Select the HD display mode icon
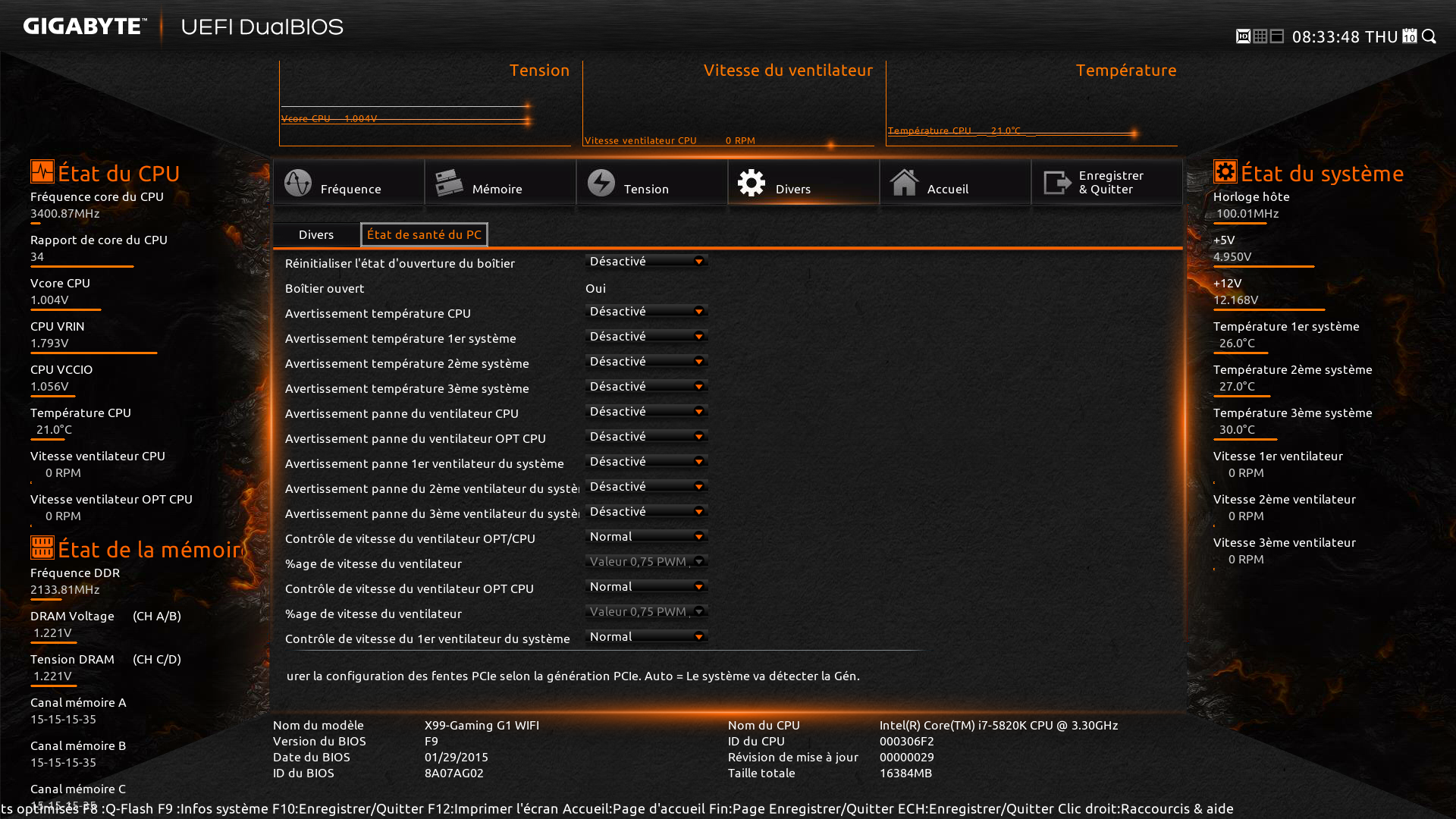The image size is (1456, 819). [x=1243, y=36]
